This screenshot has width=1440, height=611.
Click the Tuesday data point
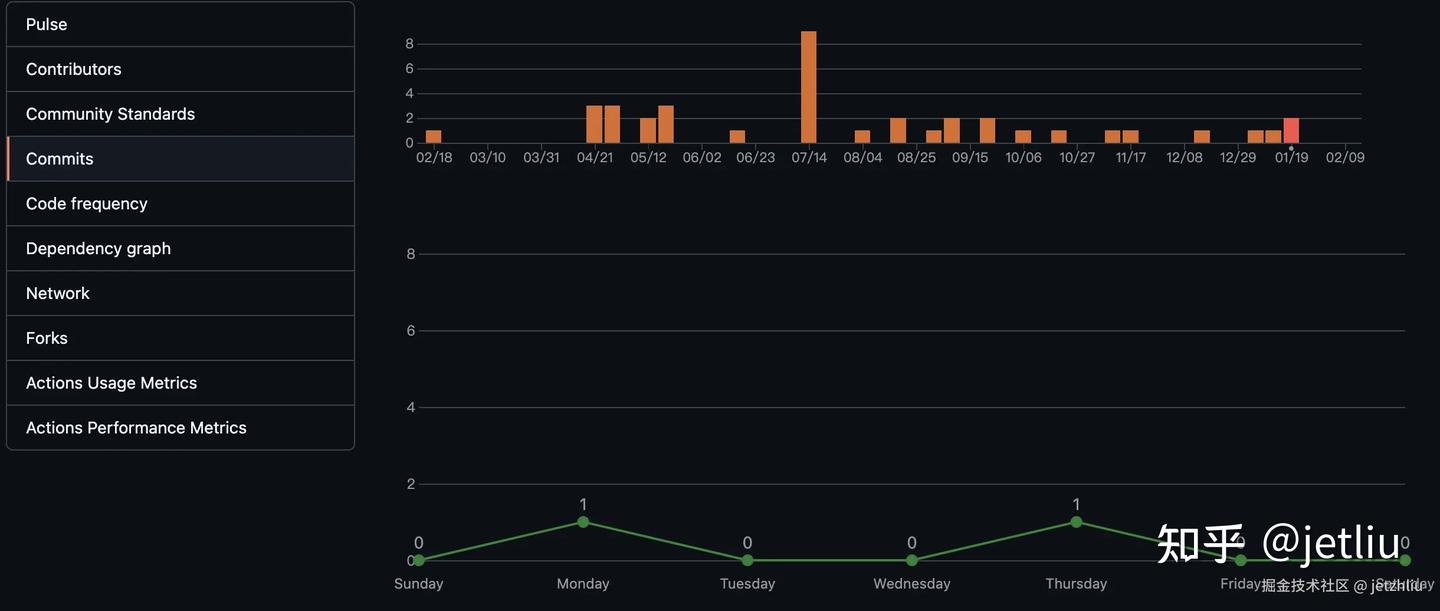(x=747, y=560)
